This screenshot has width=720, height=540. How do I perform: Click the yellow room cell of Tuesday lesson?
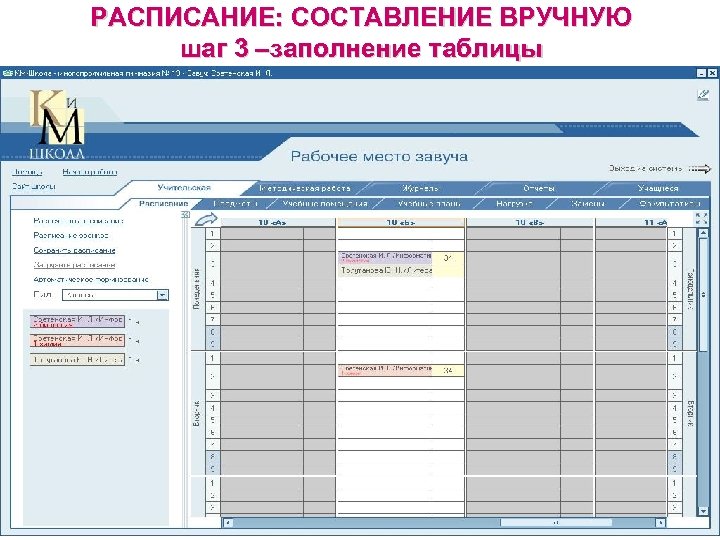(448, 371)
